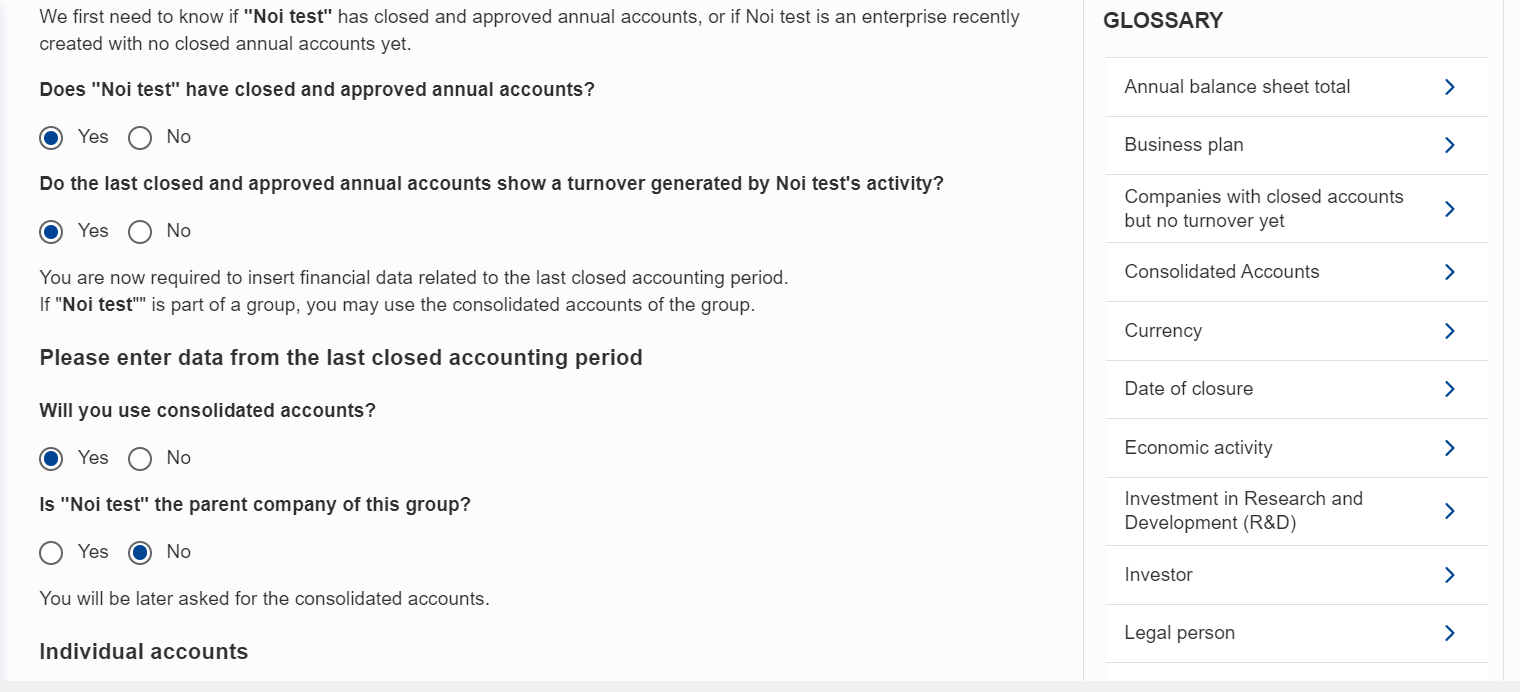Expand the Investor glossary chevron
Image resolution: width=1520 pixels, height=692 pixels.
click(x=1450, y=575)
